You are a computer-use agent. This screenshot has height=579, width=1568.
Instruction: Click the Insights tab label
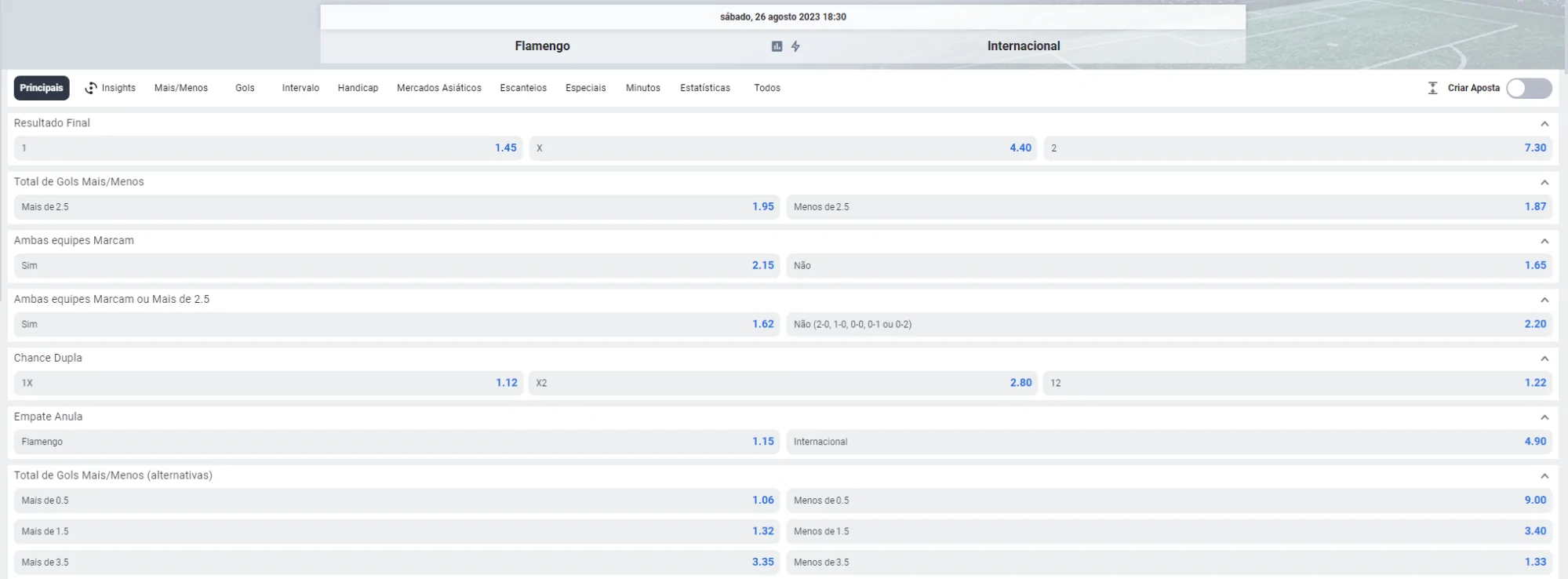(118, 88)
